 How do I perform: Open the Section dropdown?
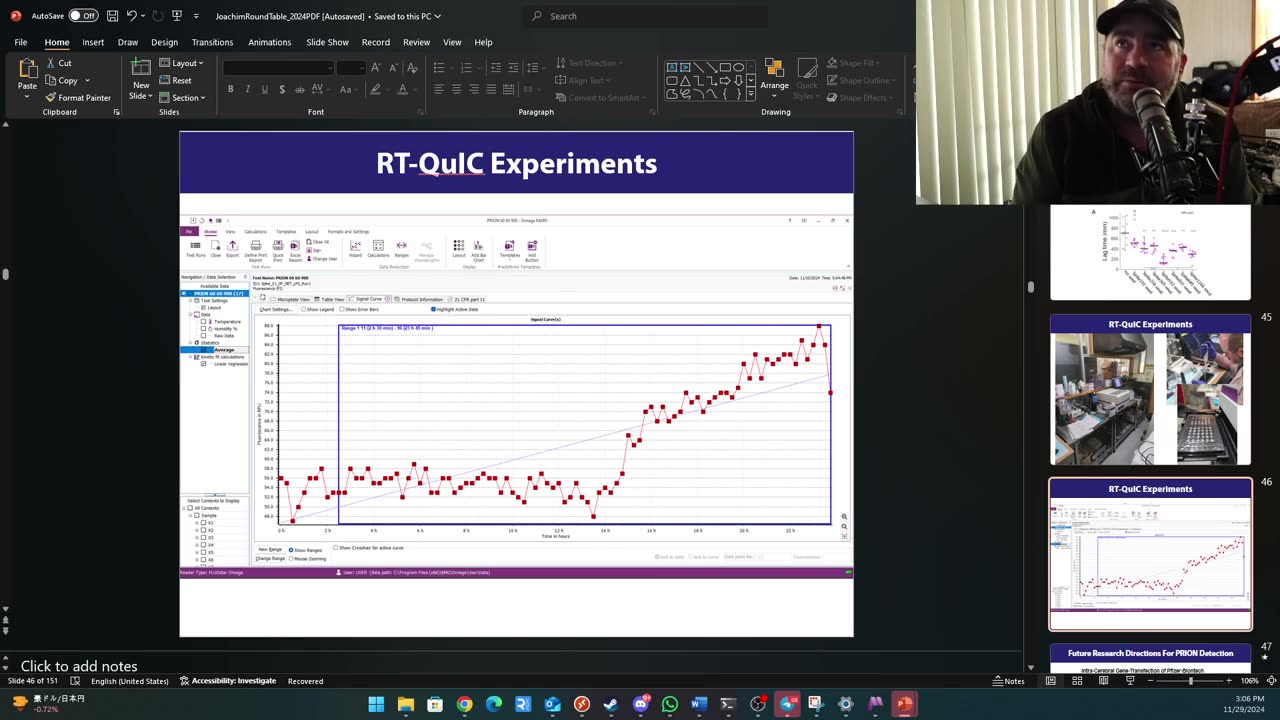[182, 98]
